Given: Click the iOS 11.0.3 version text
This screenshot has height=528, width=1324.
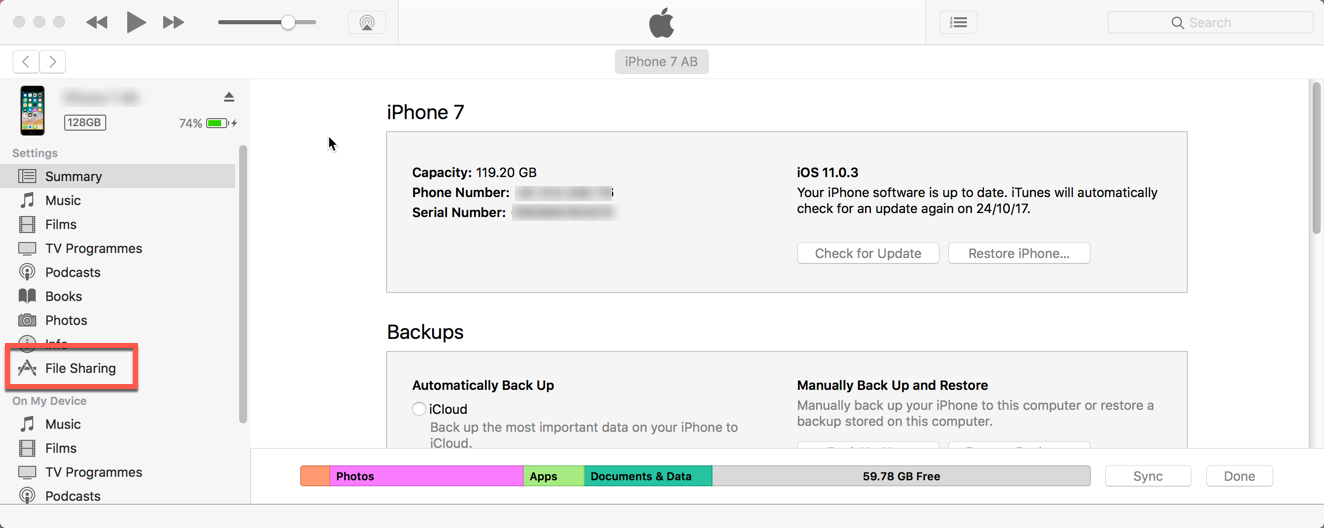Looking at the screenshot, I should click(827, 172).
